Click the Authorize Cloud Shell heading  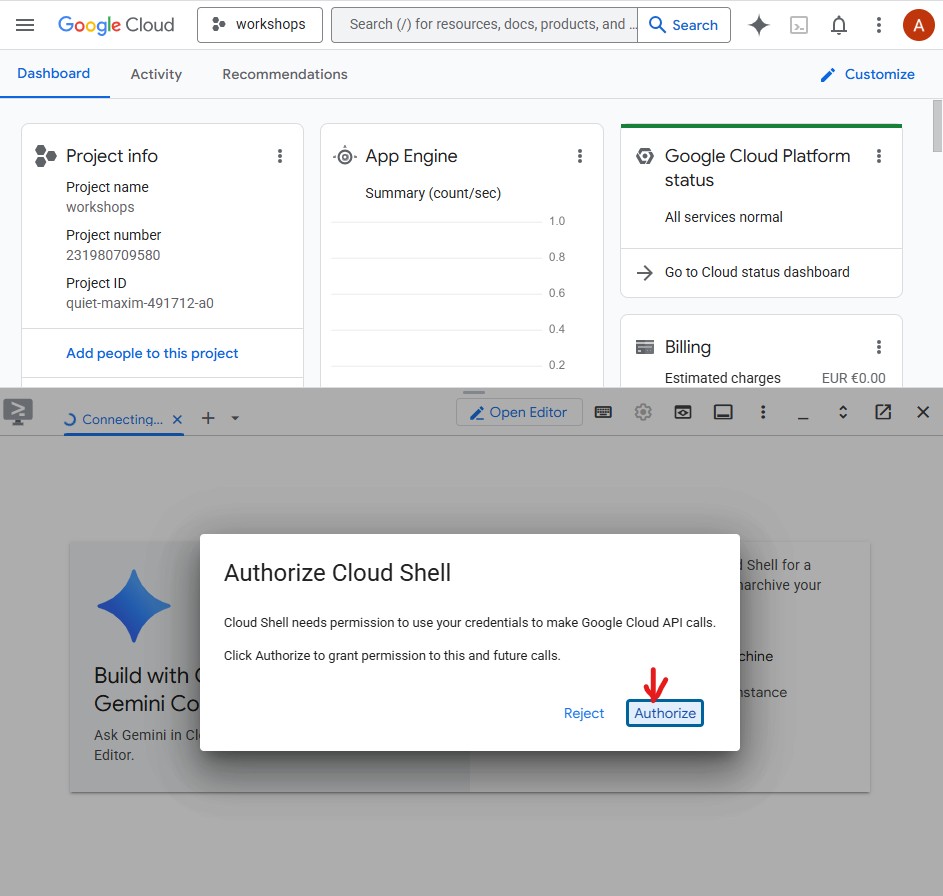[337, 573]
